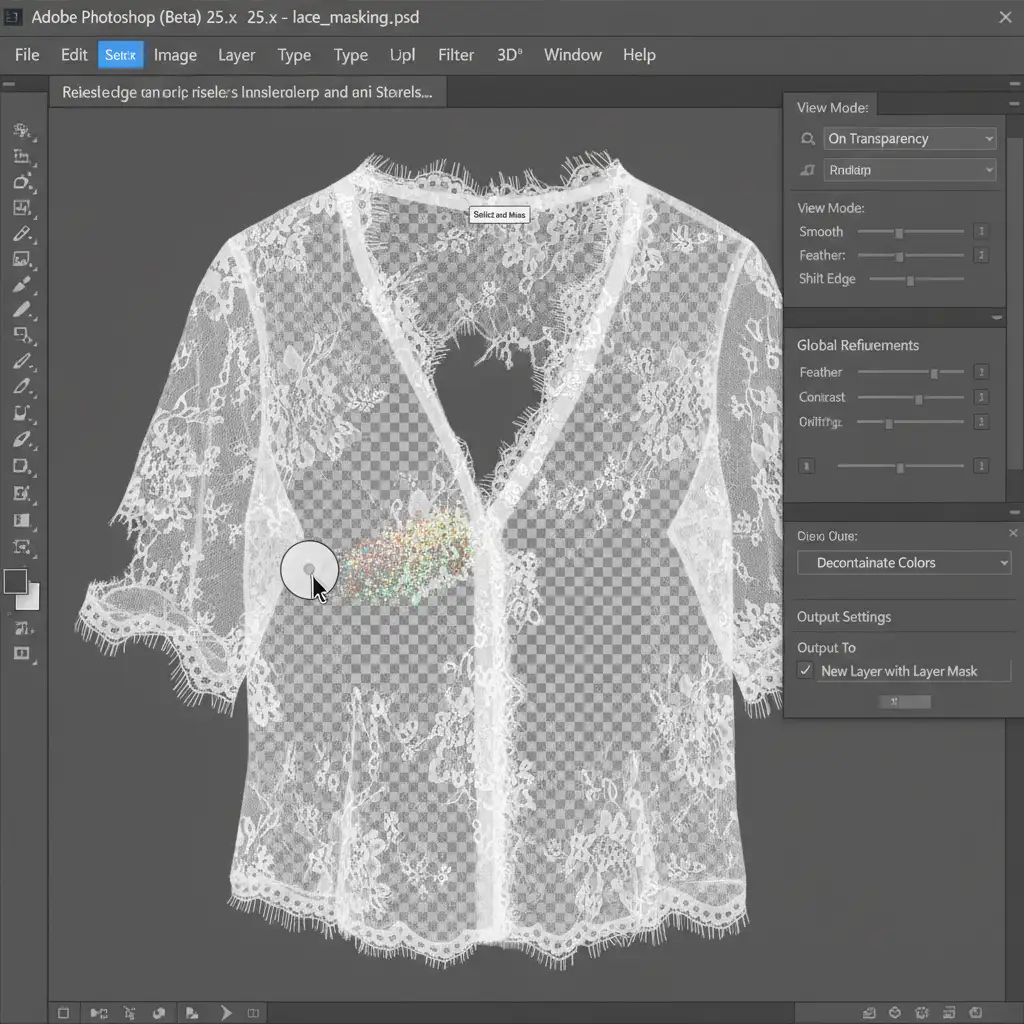Image resolution: width=1024 pixels, height=1024 pixels.
Task: Select the Brush tool in the left toolbar
Action: pos(22,285)
